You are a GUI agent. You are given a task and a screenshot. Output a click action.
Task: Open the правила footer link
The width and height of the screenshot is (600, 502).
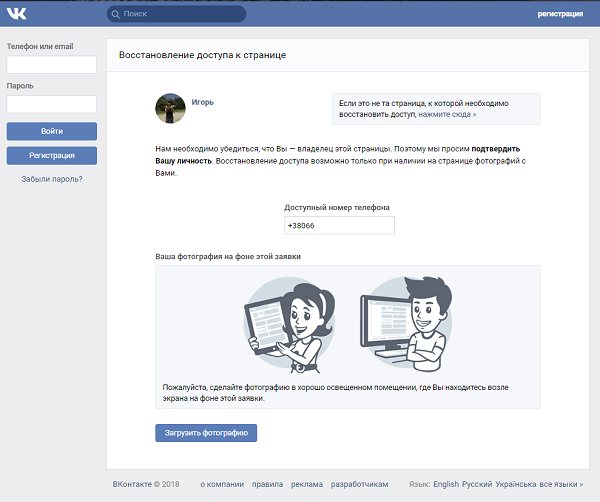coord(267,484)
